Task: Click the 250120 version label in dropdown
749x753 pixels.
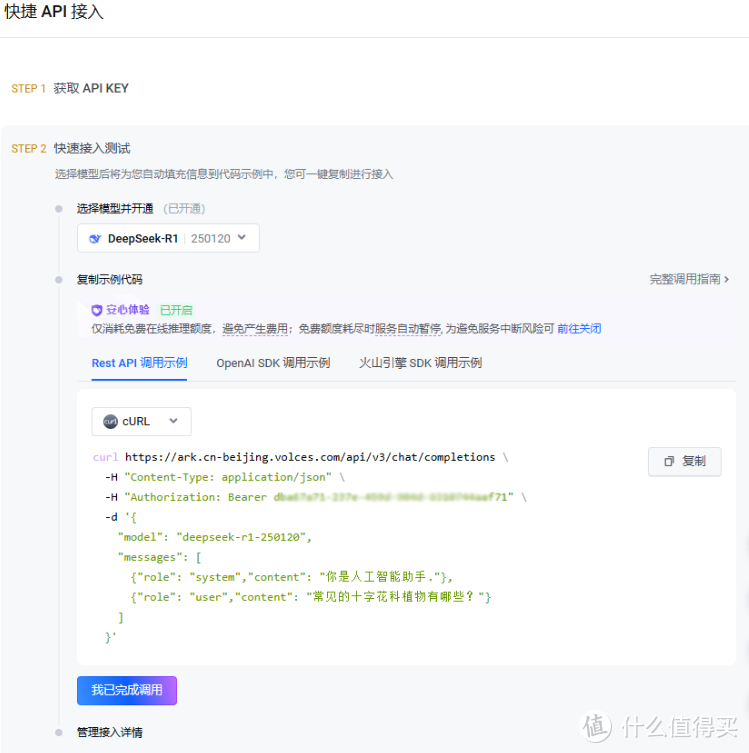Action: [211, 239]
